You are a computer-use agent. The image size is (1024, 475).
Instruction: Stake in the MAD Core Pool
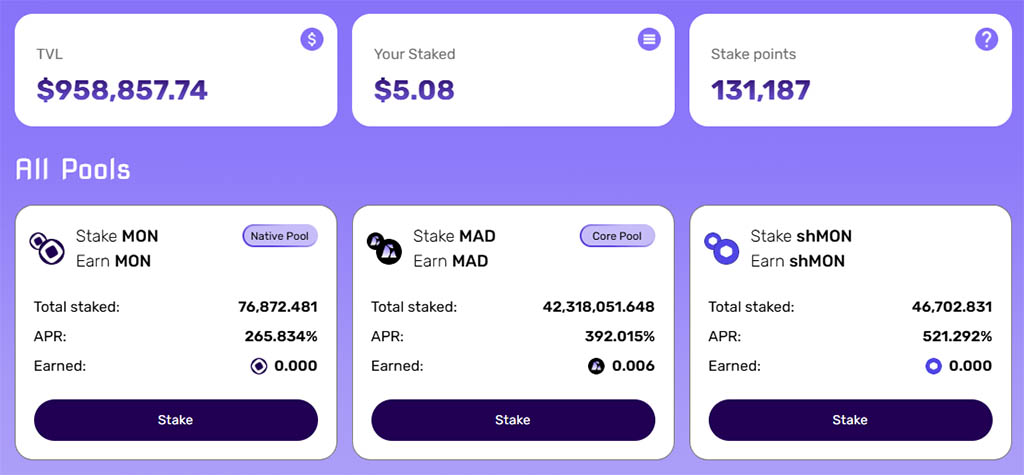click(x=513, y=420)
